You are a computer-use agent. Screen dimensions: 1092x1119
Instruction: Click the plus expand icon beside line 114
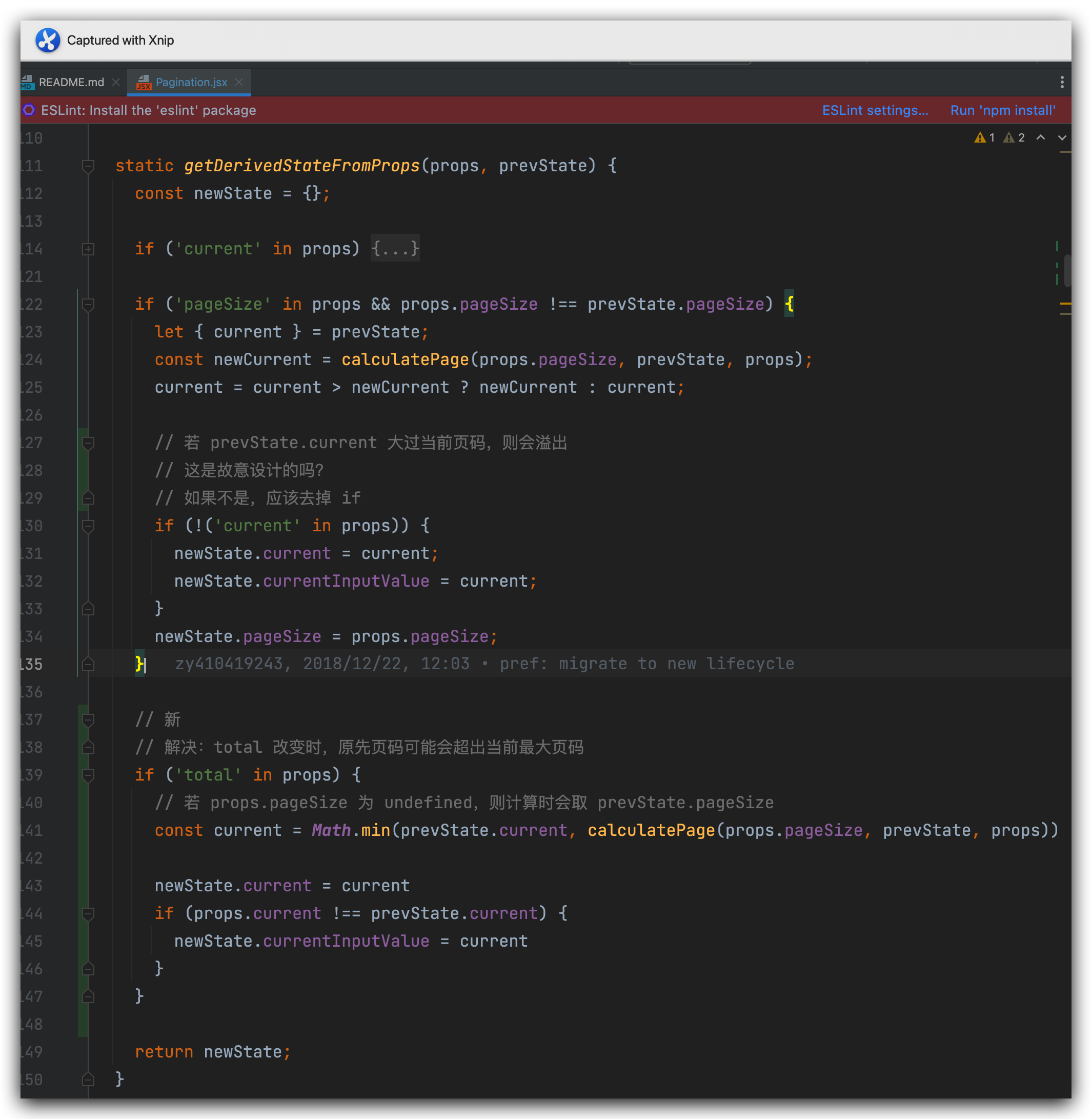click(x=87, y=249)
